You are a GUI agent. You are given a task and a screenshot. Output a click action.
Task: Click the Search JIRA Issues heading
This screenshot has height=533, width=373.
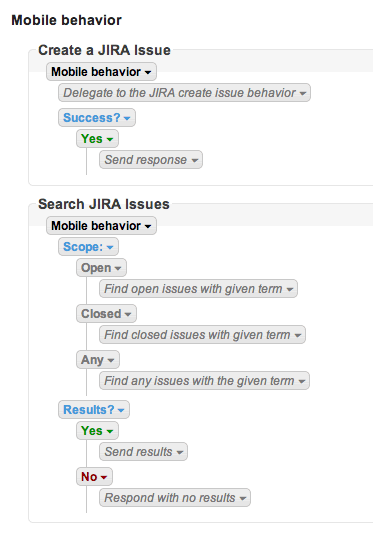[104, 204]
